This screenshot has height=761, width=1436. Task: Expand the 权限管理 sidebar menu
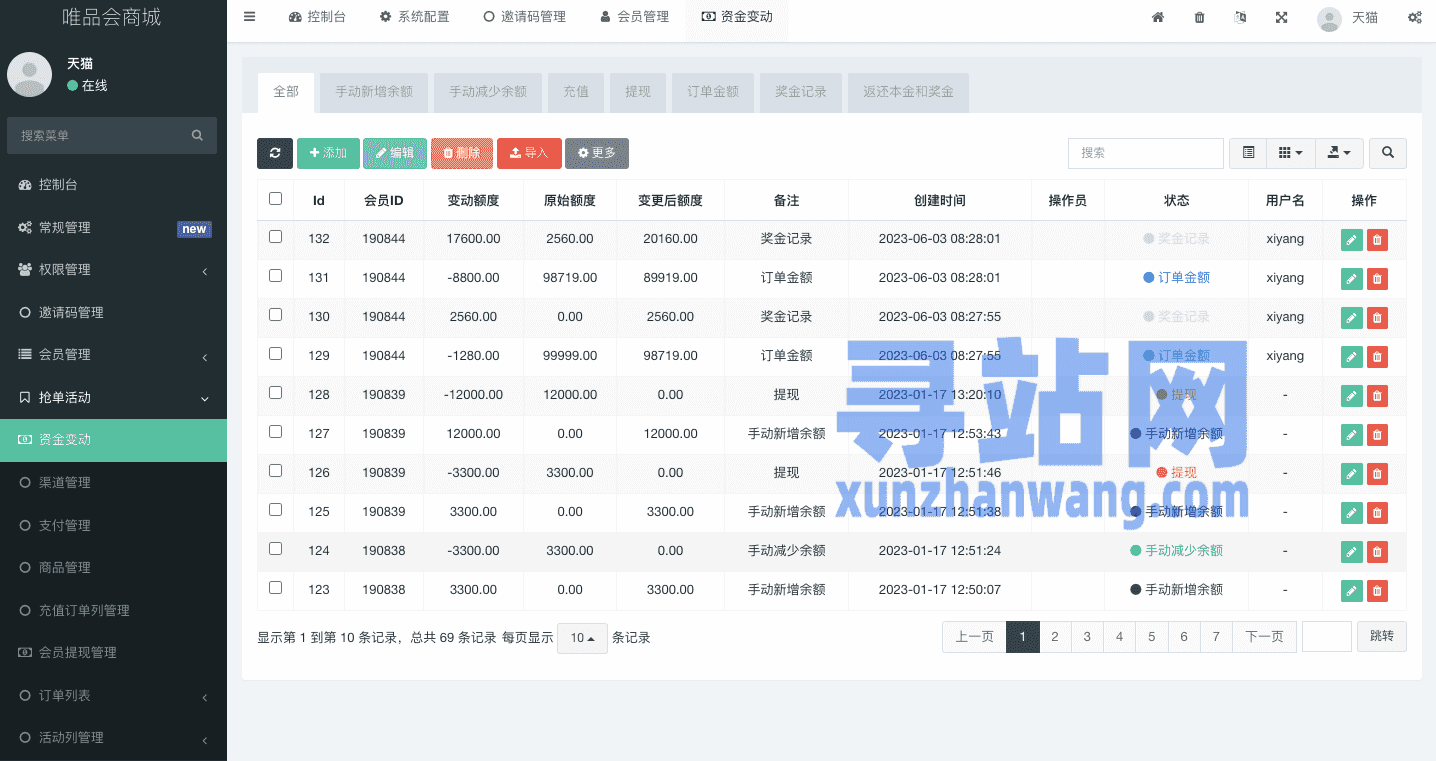(x=113, y=270)
